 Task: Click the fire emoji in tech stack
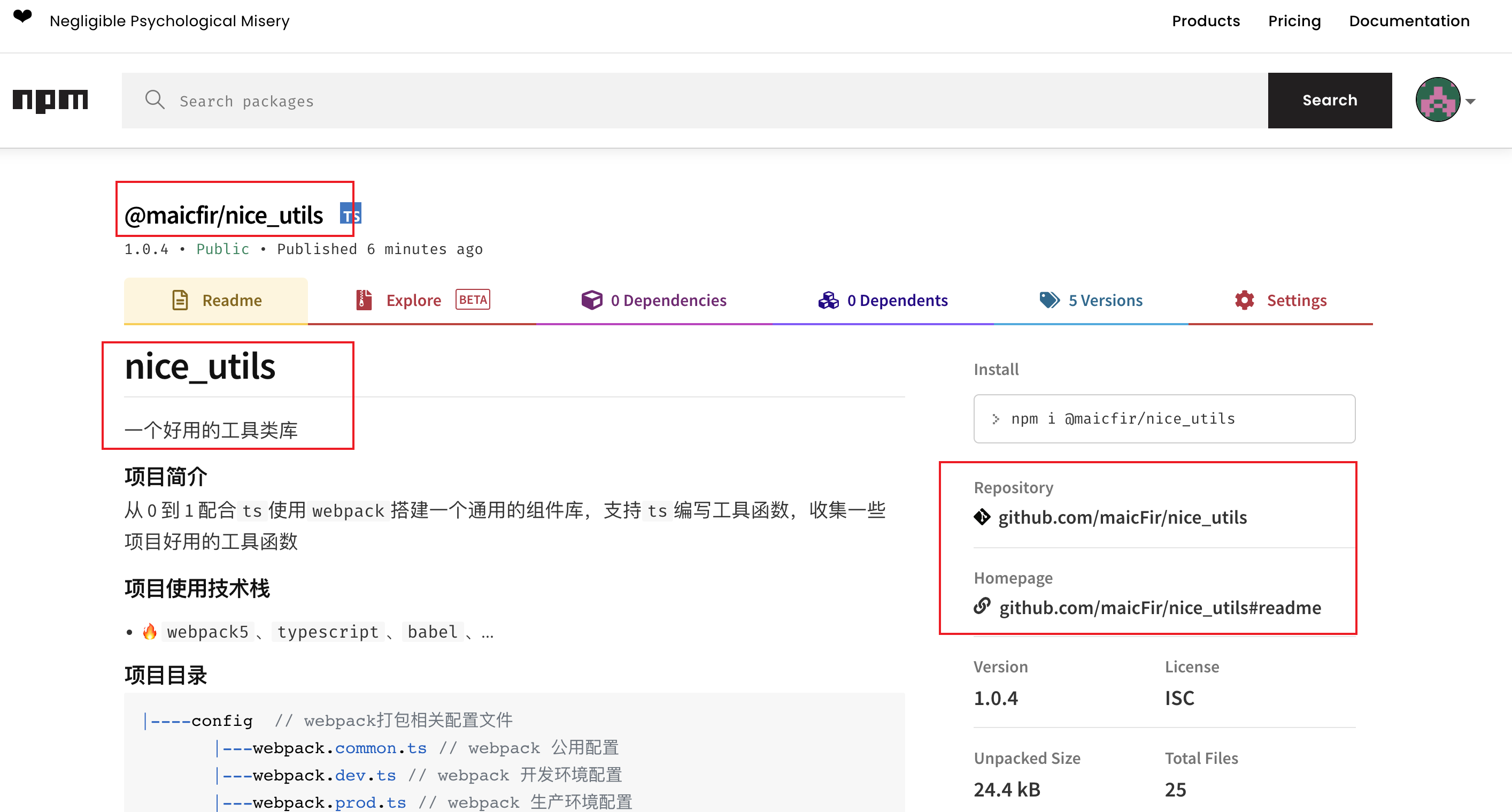pos(150,631)
